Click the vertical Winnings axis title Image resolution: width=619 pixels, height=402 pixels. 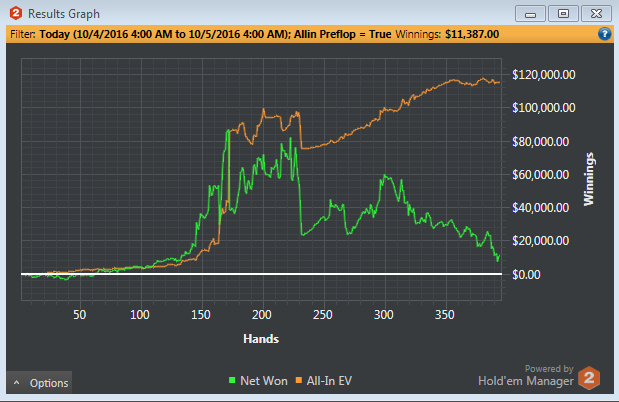click(589, 179)
